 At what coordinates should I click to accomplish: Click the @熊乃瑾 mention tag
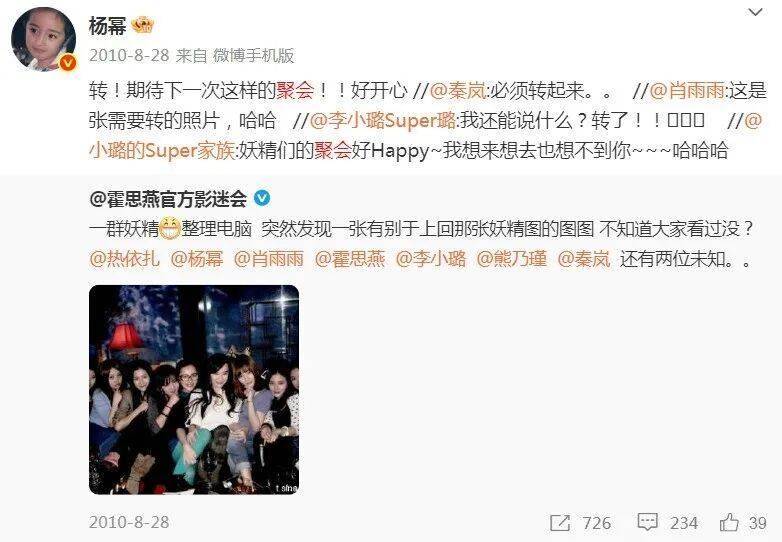[511, 259]
